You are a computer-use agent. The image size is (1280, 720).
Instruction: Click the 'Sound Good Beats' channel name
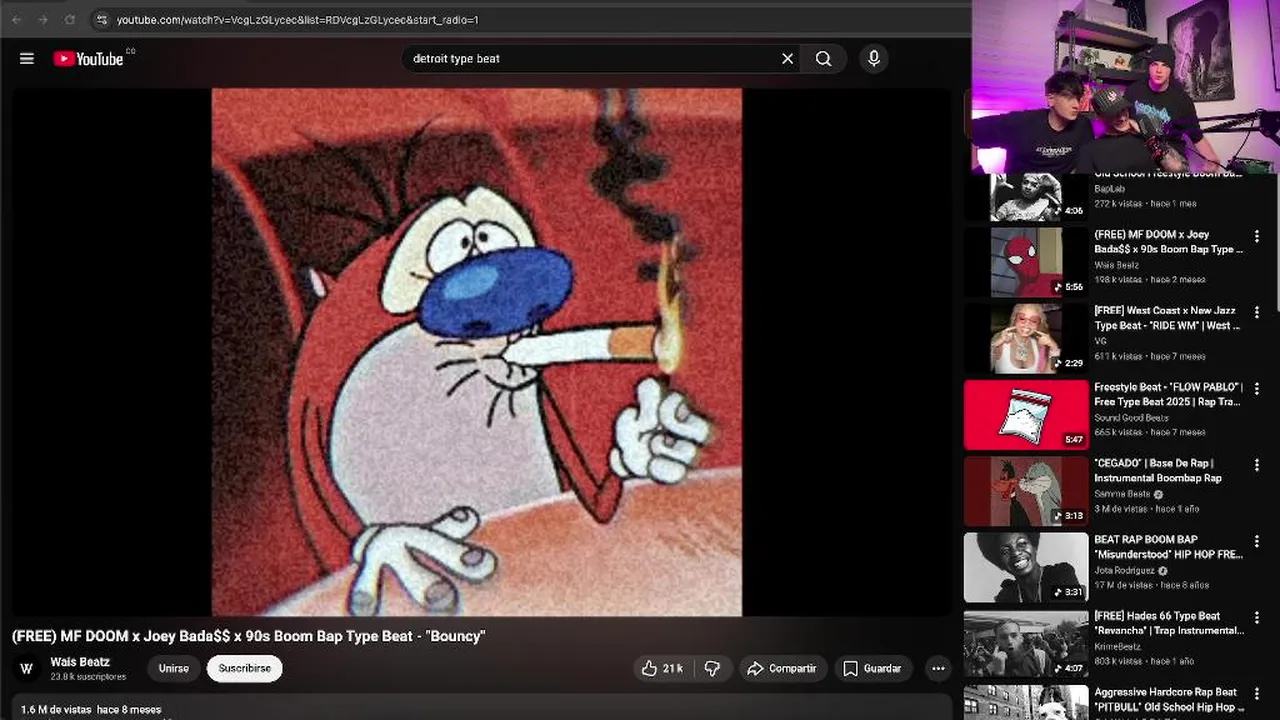[x=1131, y=418]
